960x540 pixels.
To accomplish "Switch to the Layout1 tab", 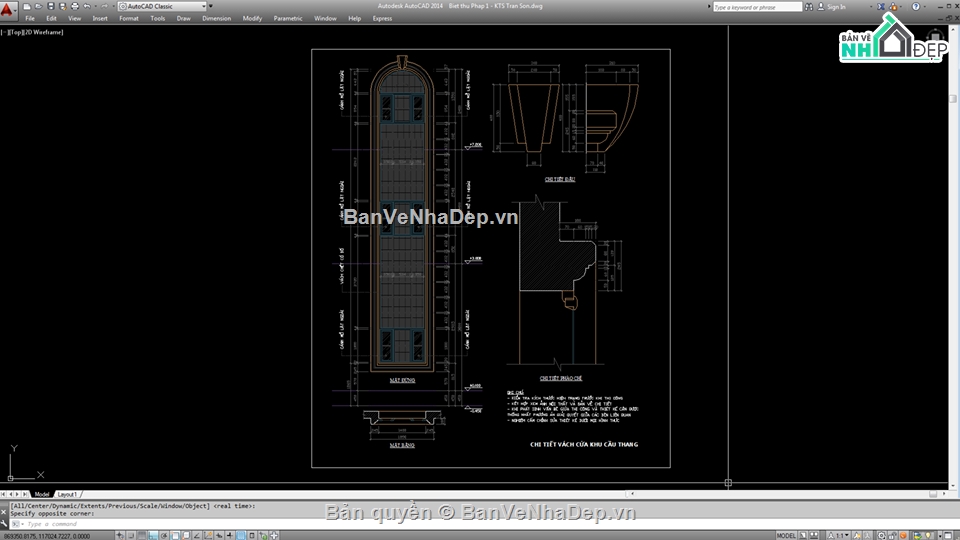I will [67, 494].
